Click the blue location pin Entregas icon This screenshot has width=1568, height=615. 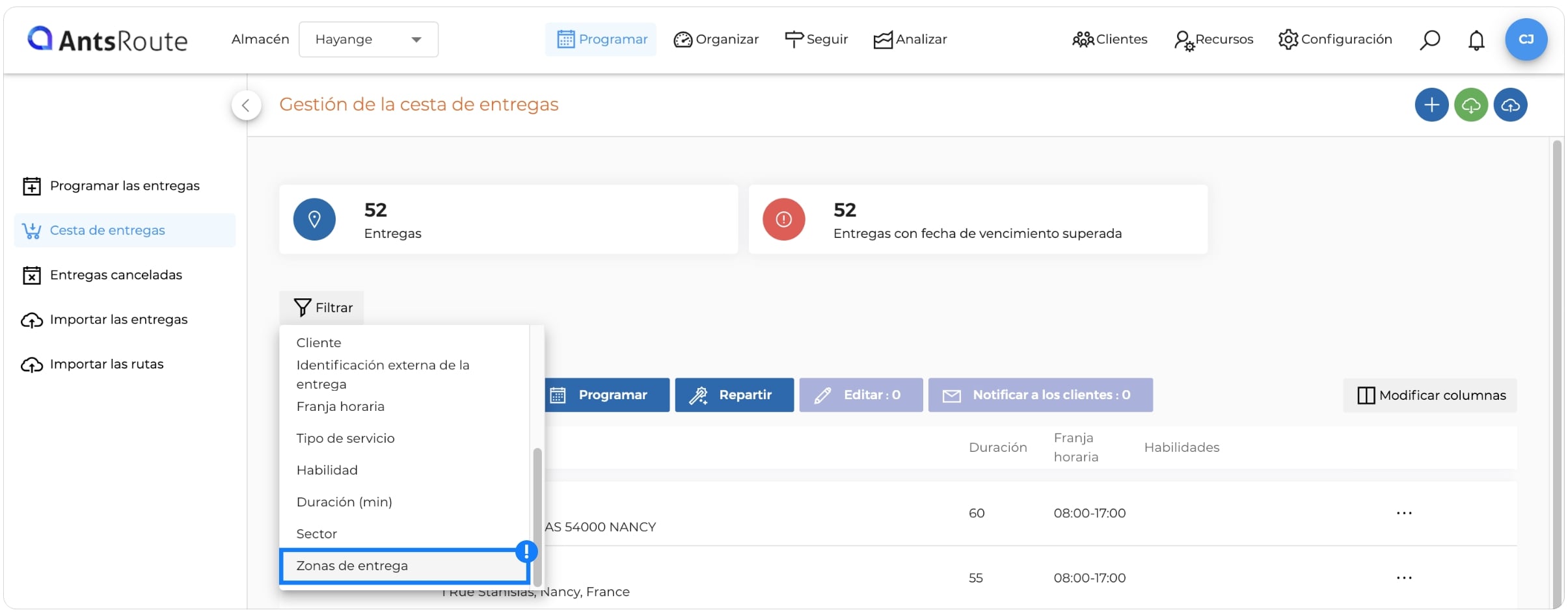pyautogui.click(x=314, y=220)
